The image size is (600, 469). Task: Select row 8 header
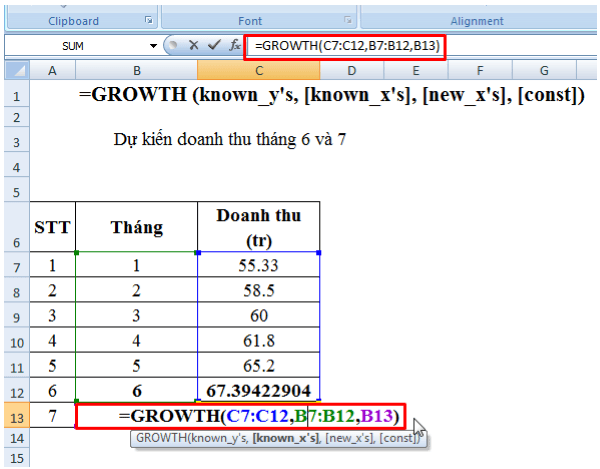click(x=17, y=290)
